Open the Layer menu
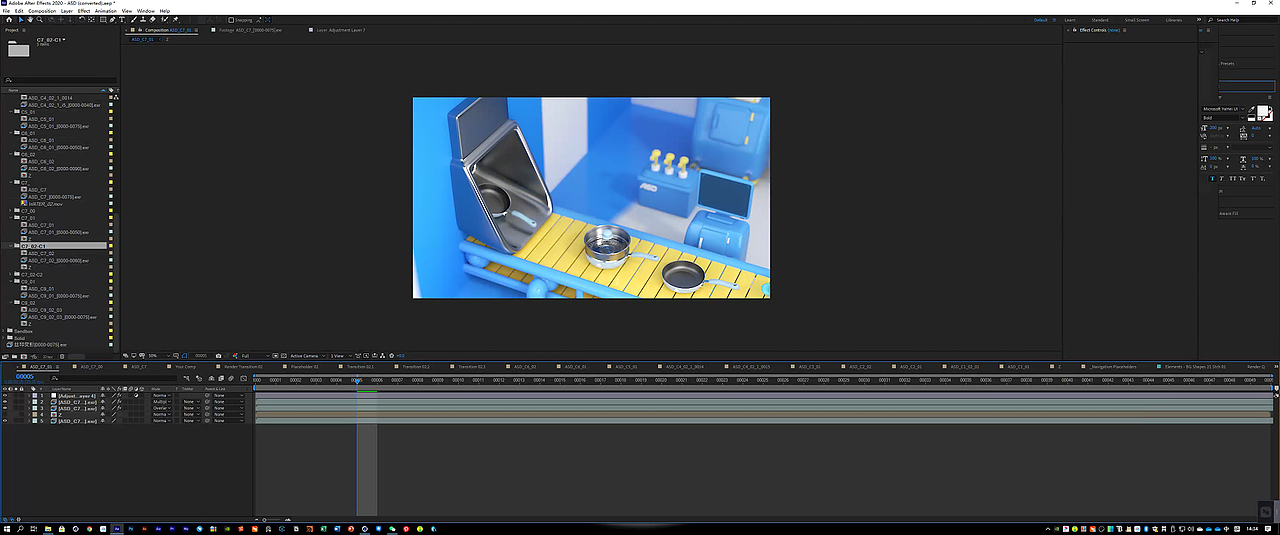The width and height of the screenshot is (1280, 535). coord(67,11)
